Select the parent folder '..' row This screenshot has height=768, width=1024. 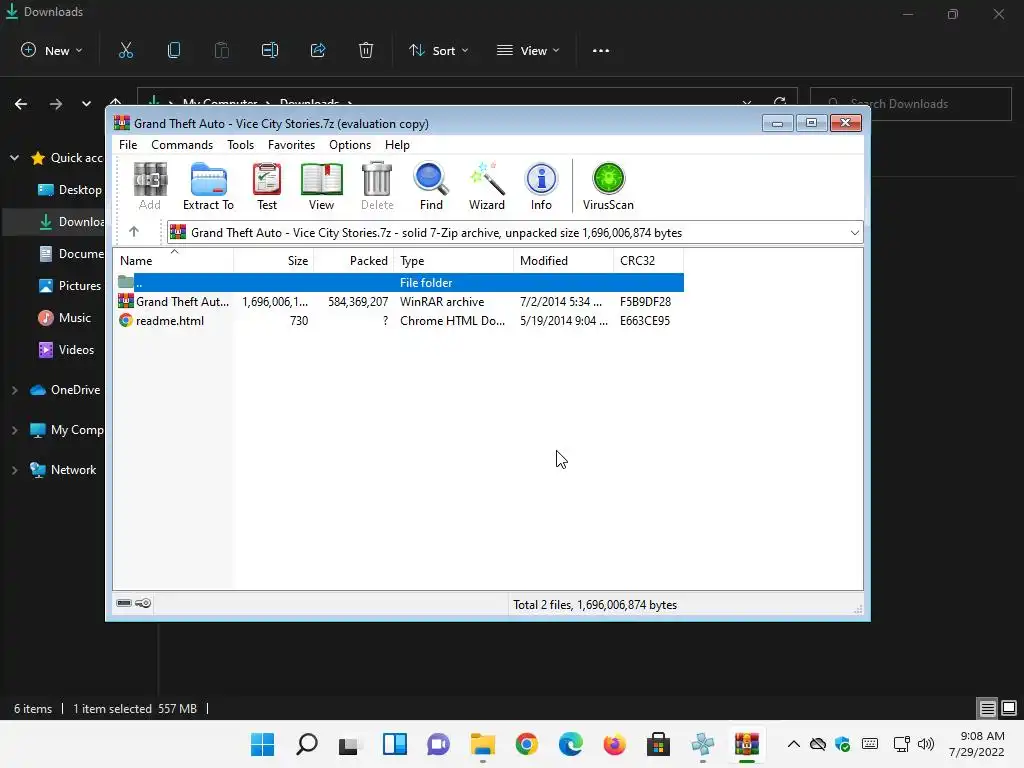tap(400, 283)
